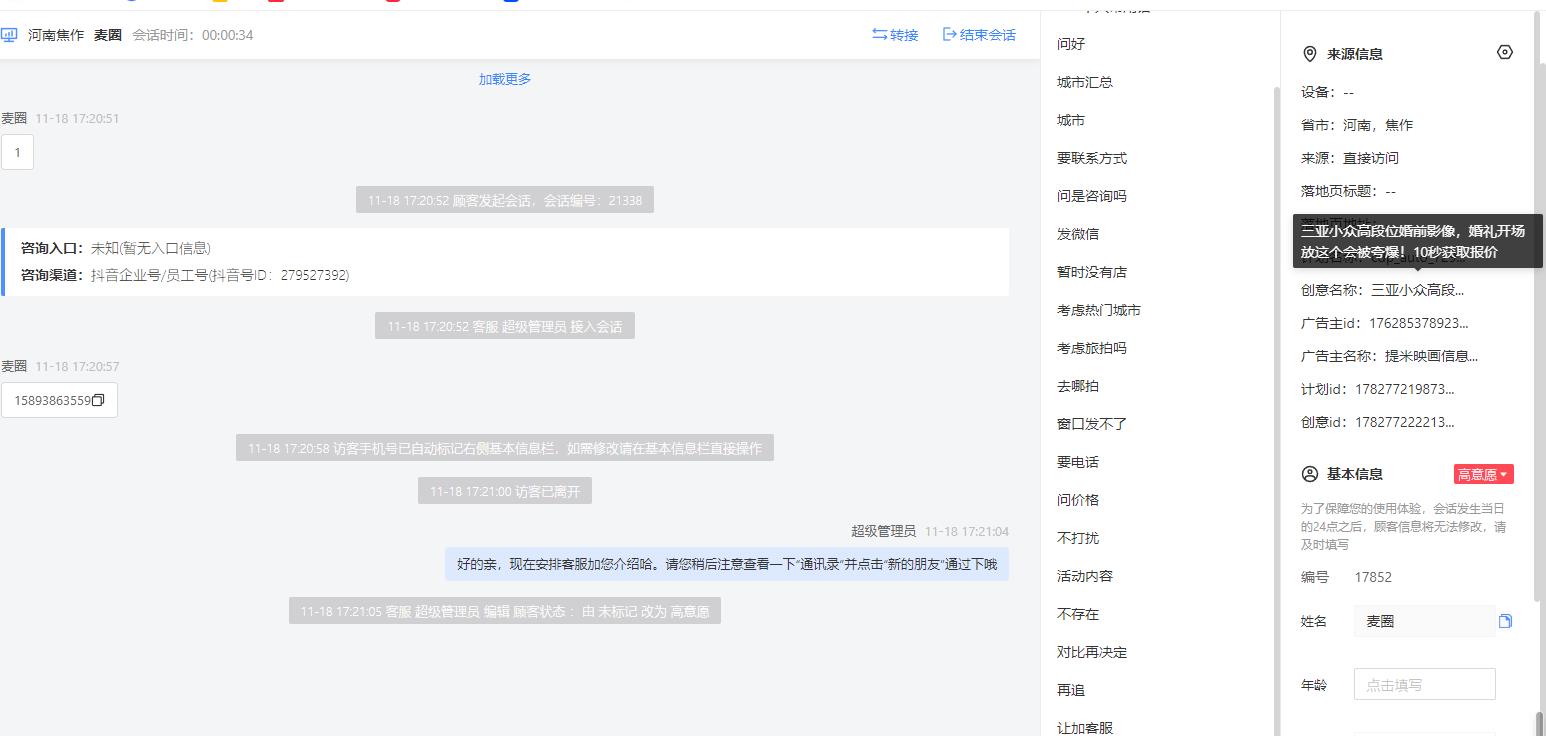Click the 编号 value 17852
The width and height of the screenshot is (1546, 736).
1373,577
